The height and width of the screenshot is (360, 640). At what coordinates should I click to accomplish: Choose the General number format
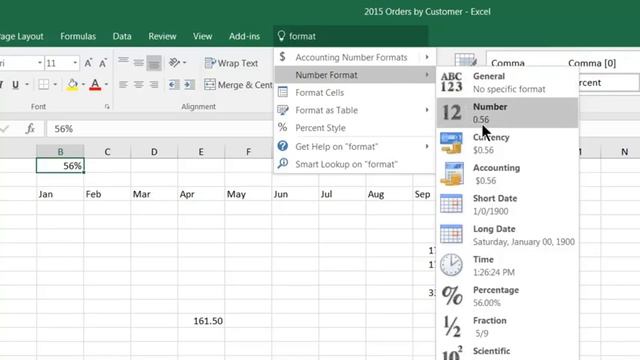click(x=507, y=82)
